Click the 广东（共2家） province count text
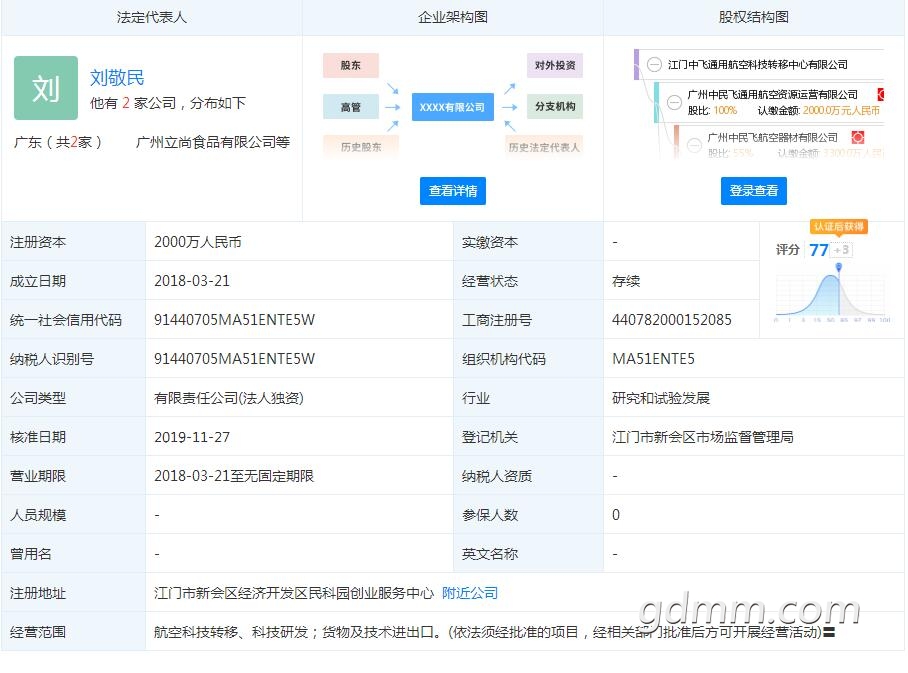This screenshot has width=908, height=673. [58, 142]
